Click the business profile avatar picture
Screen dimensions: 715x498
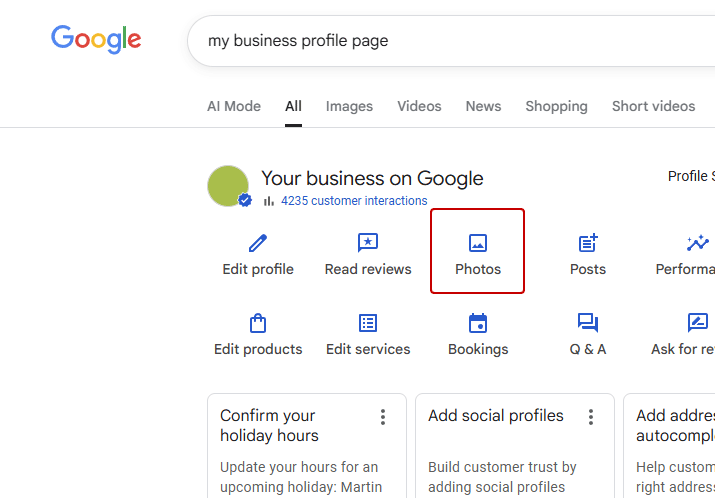tap(228, 186)
